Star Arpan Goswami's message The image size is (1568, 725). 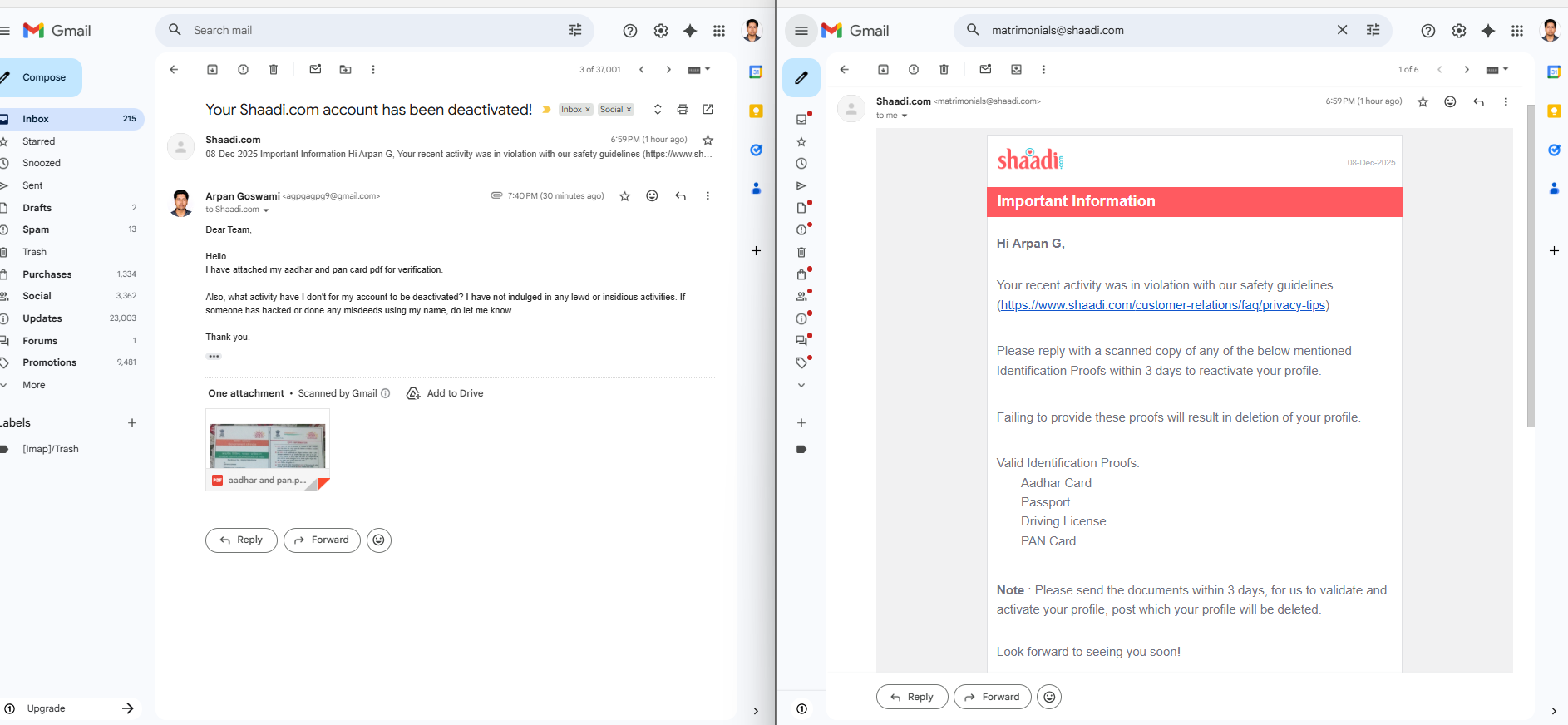[x=624, y=196]
